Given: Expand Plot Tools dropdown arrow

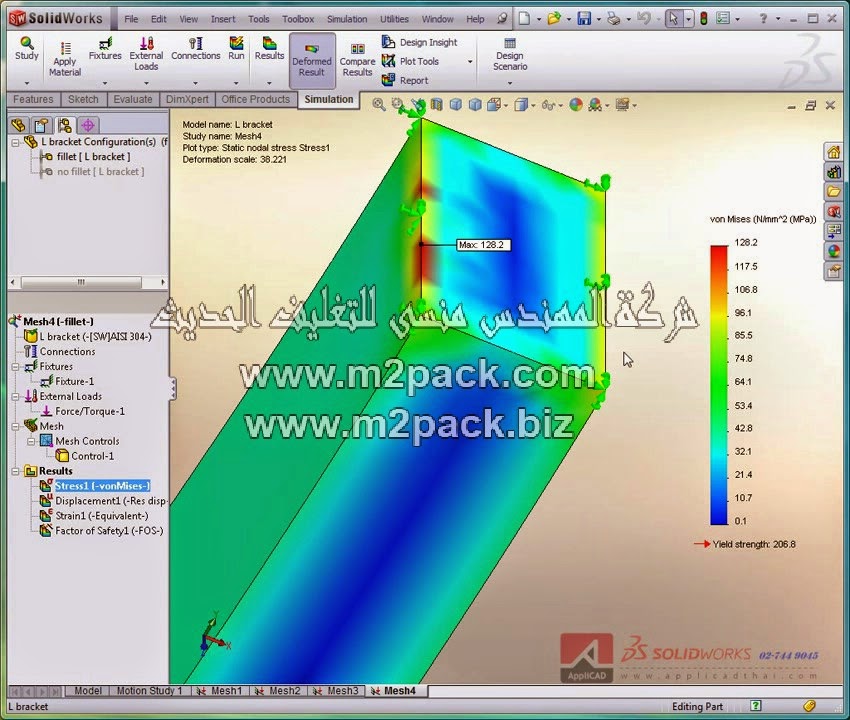Looking at the screenshot, I should point(470,62).
